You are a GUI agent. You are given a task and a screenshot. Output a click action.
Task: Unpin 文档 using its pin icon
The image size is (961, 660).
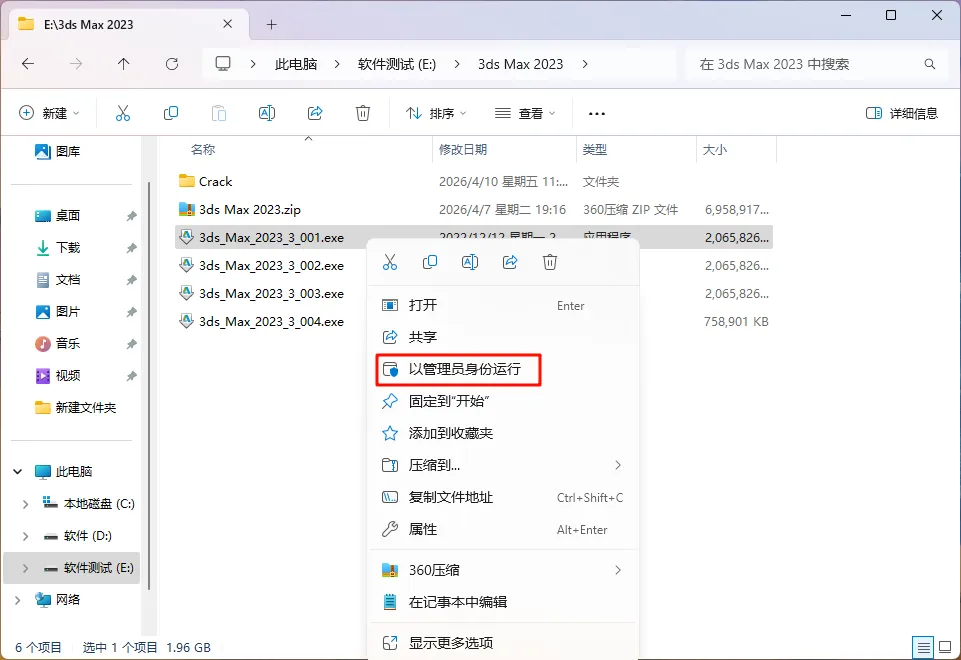131,280
